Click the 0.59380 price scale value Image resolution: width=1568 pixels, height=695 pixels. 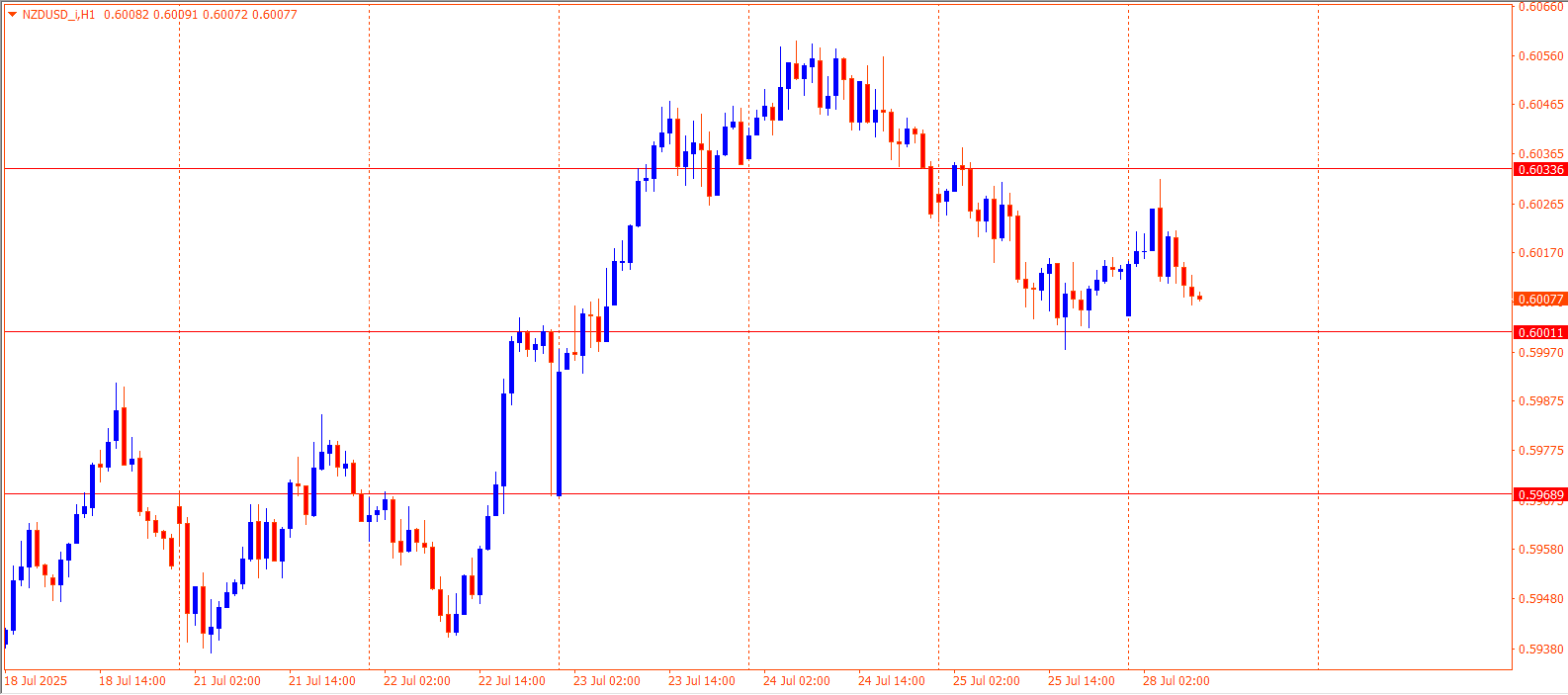(1540, 650)
